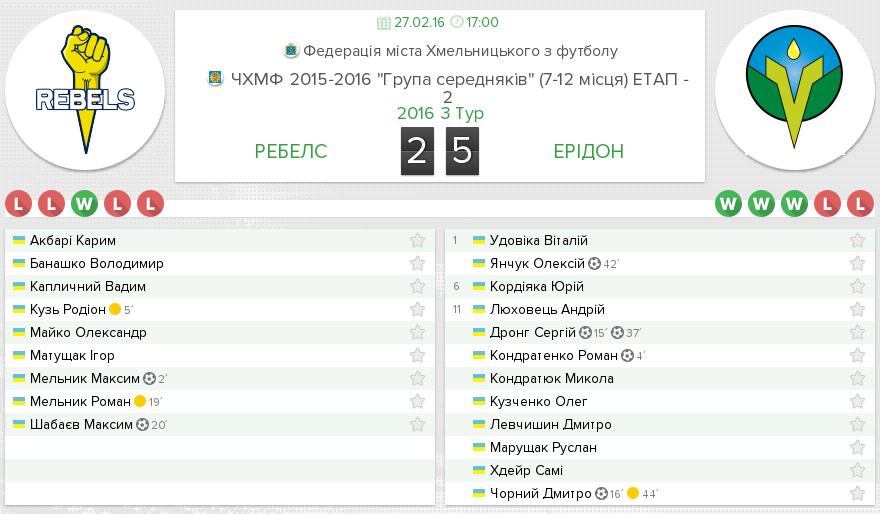Click the last red L badge in Eridon's form

[x=860, y=204]
